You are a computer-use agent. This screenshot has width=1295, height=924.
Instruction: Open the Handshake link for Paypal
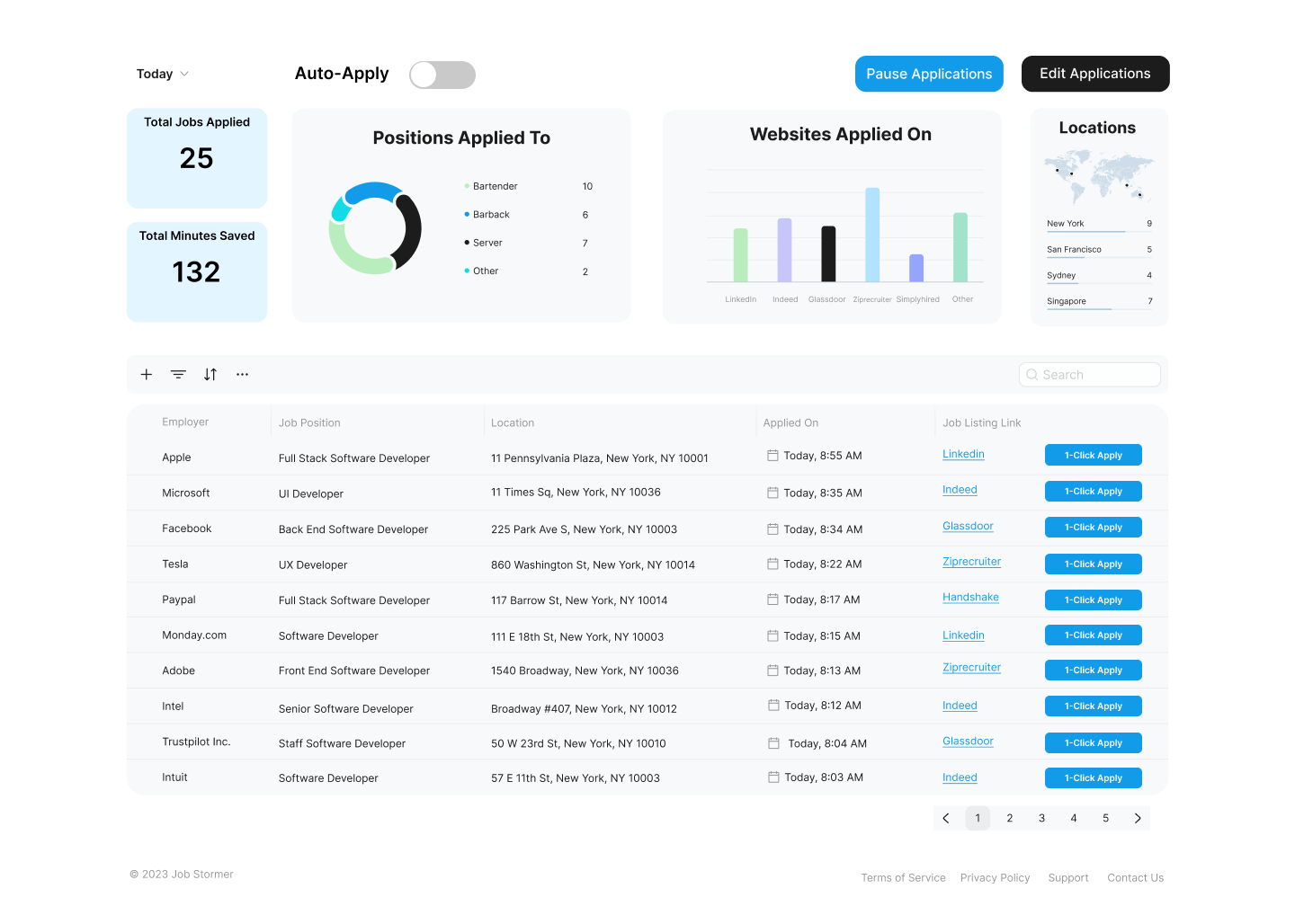970,598
